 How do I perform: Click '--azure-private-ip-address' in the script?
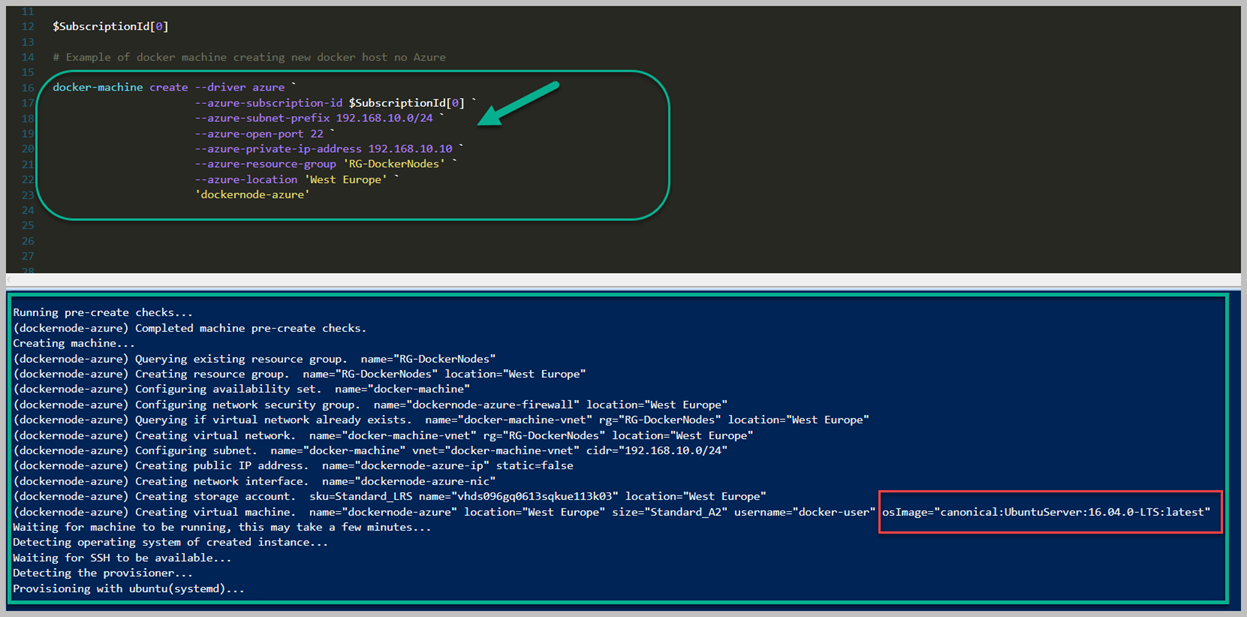(x=278, y=149)
